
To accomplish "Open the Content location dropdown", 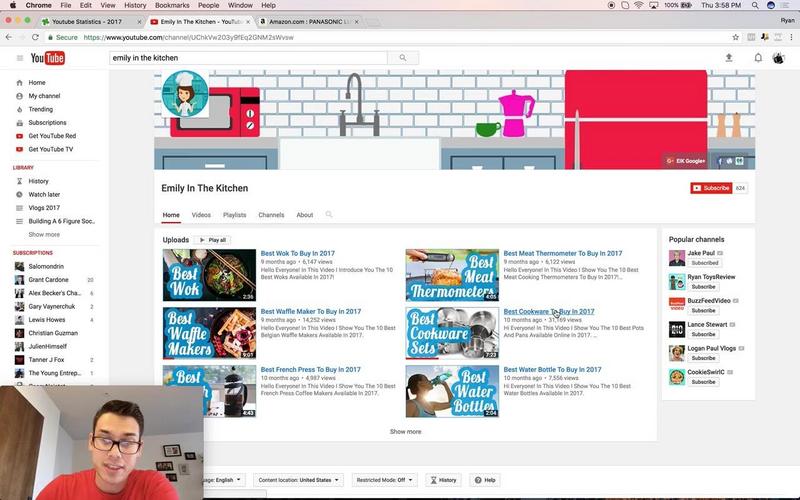I will (x=298, y=480).
